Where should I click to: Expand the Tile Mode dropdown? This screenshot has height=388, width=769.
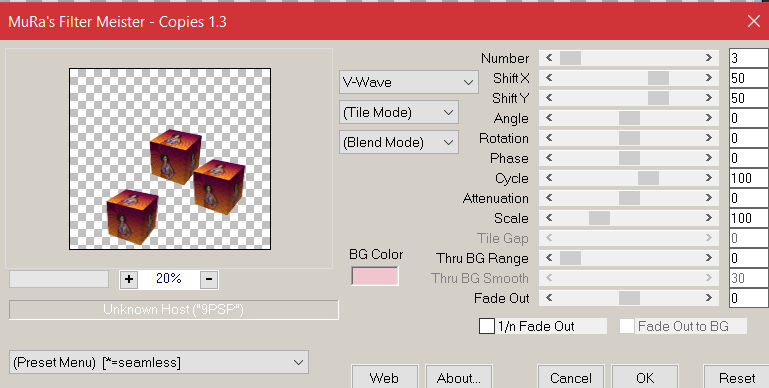(x=399, y=112)
